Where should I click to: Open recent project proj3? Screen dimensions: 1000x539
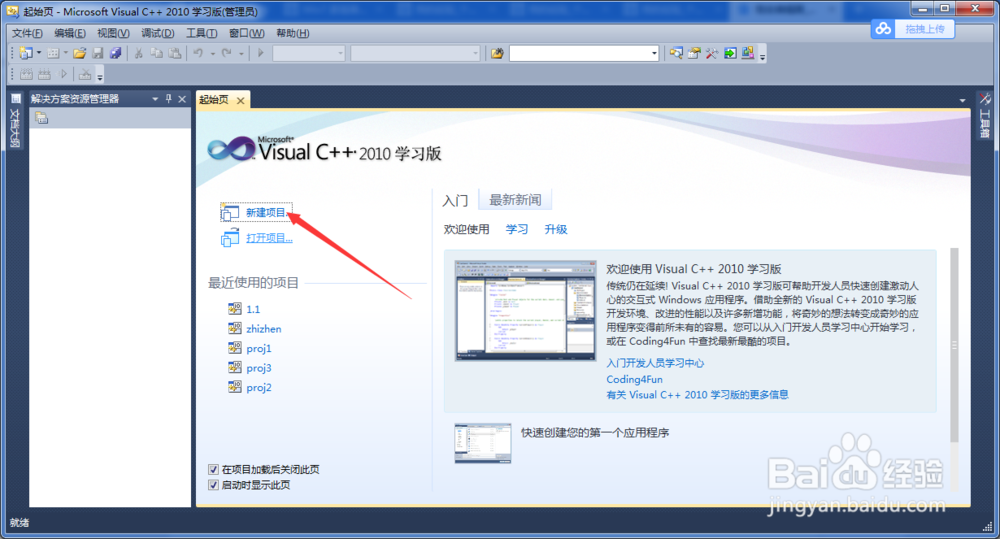pyautogui.click(x=259, y=368)
